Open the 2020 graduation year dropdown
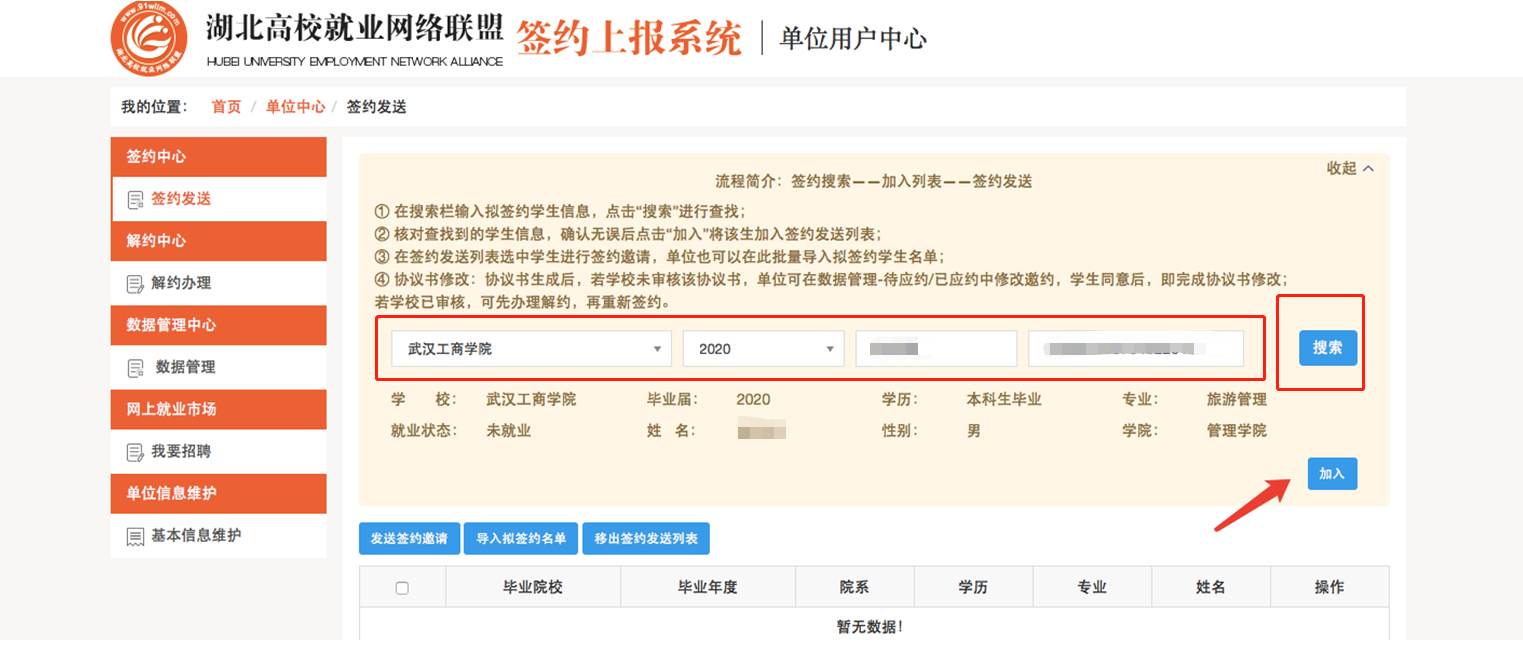This screenshot has height=646, width=1523. coord(763,349)
